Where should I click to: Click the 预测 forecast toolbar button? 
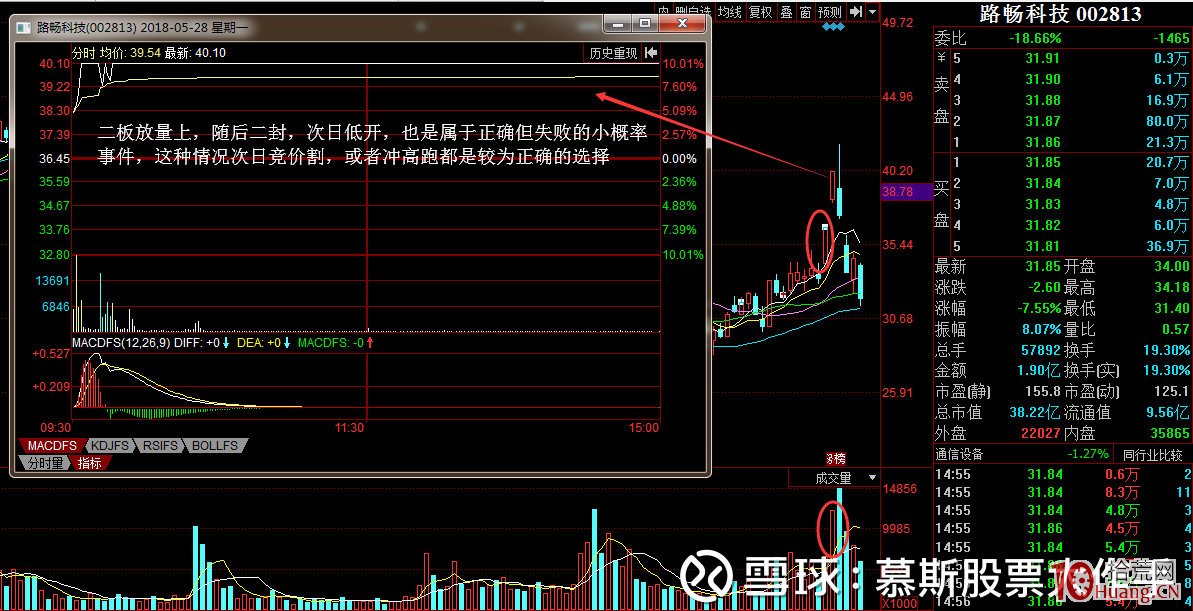pos(830,11)
